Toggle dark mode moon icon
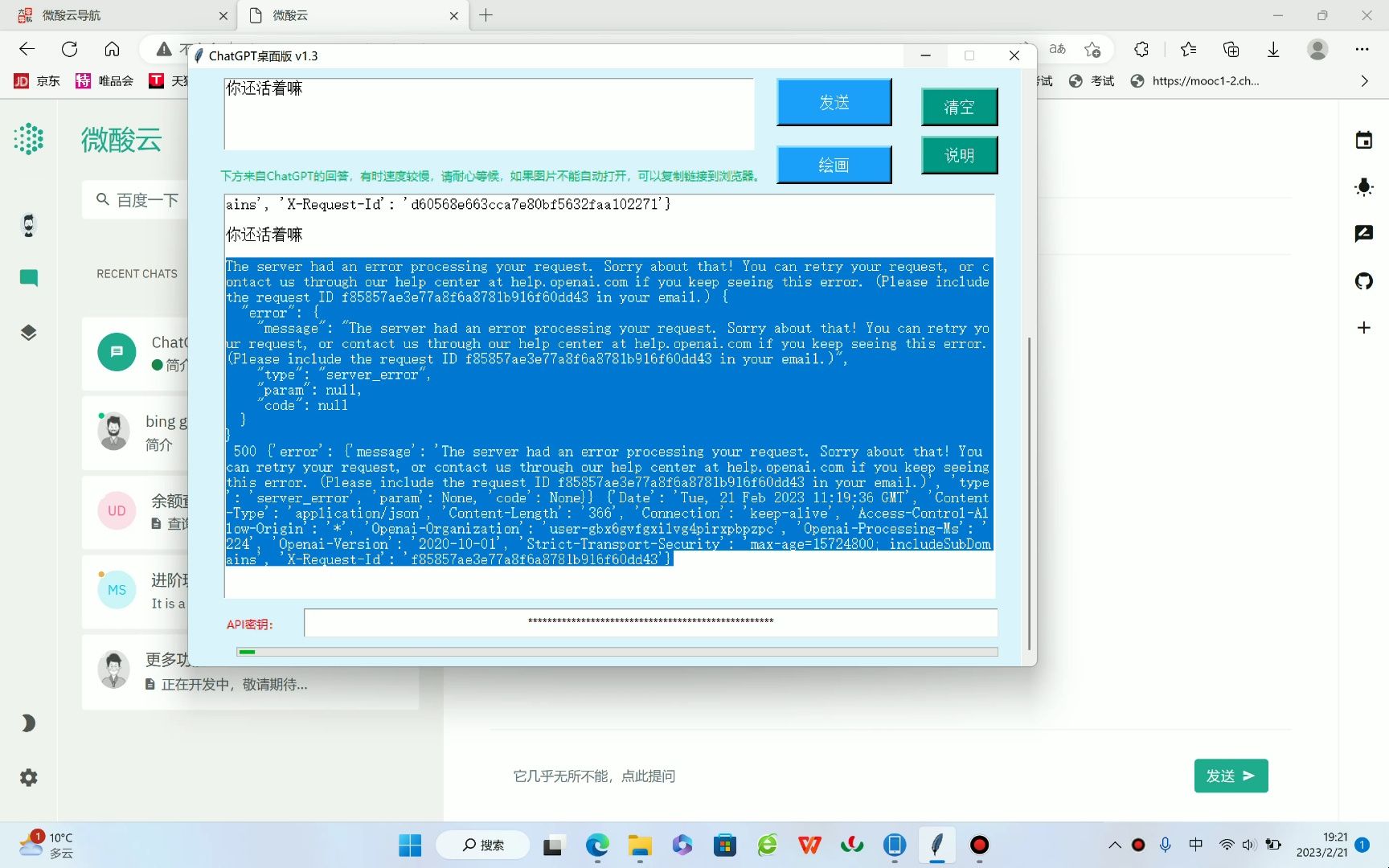 coord(29,723)
